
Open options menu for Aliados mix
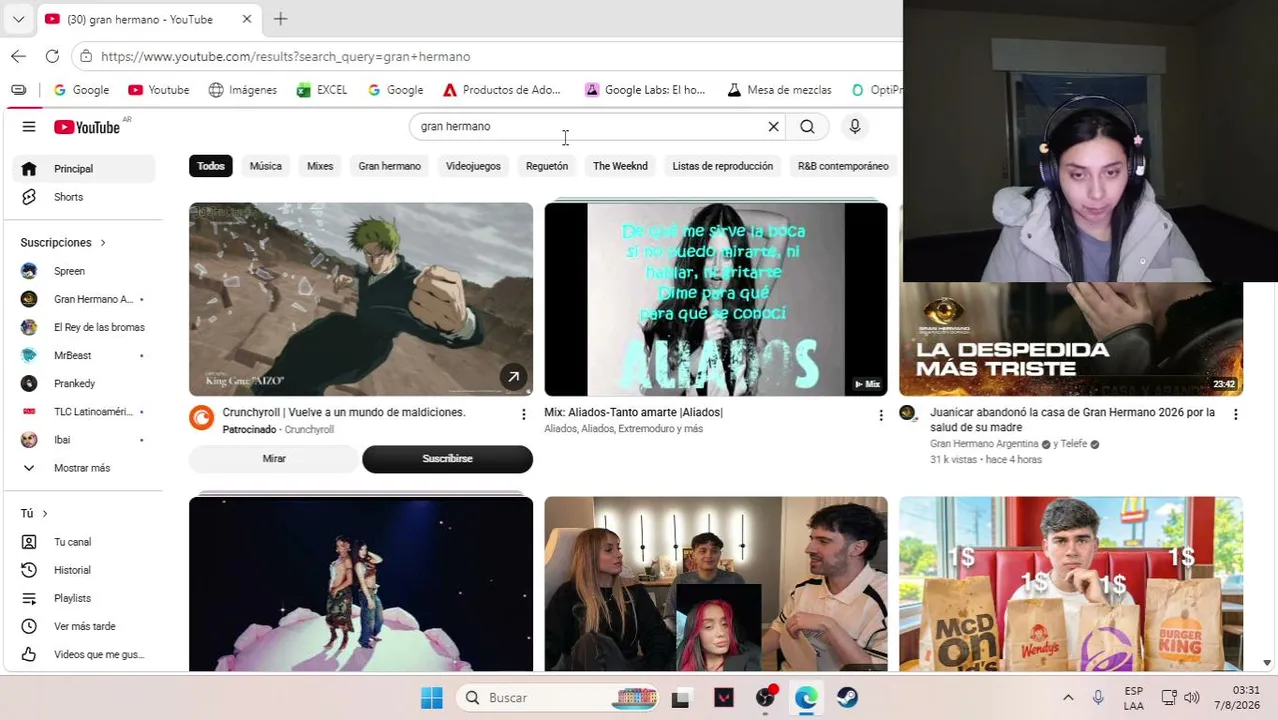[x=880, y=414]
